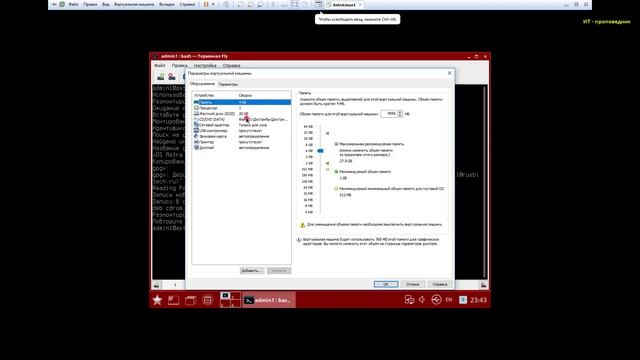Viewport: 640px width, 360px height.
Task: Select the CD/DVD (SATA) device row
Action: [x=242, y=119]
